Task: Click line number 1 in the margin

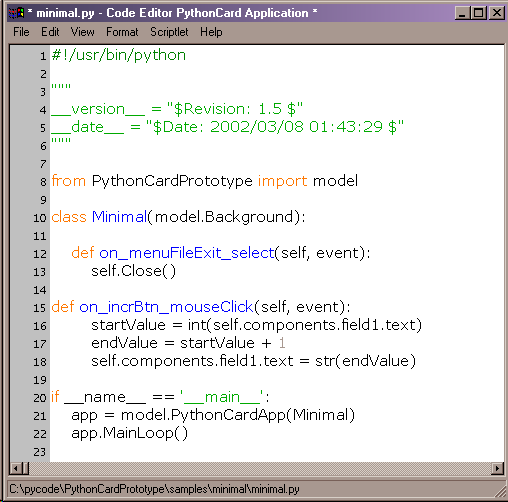Action: (x=43, y=56)
